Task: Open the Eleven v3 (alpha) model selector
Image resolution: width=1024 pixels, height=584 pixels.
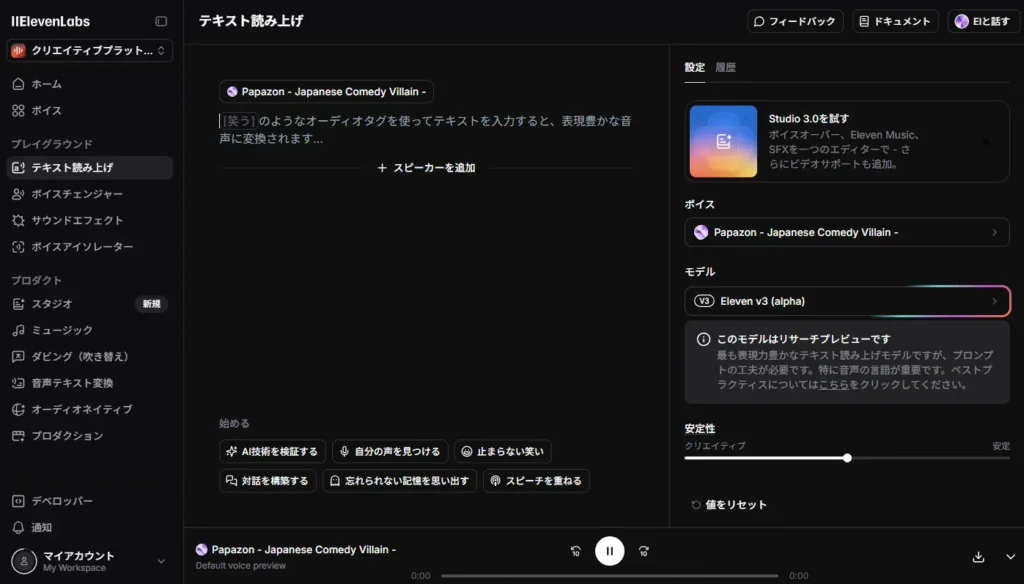Action: coord(846,301)
